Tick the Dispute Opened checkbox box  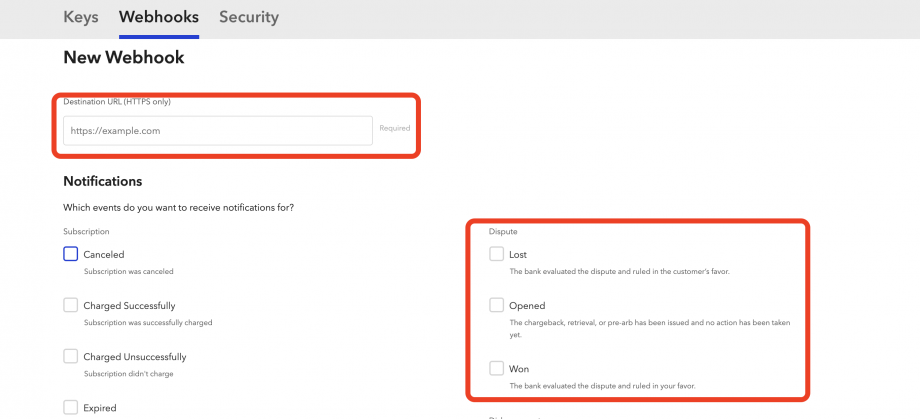[x=497, y=305]
